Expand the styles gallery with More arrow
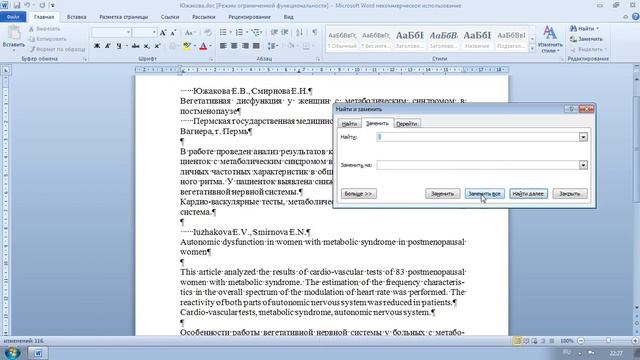This screenshot has height=360, width=640. pyautogui.click(x=532, y=49)
